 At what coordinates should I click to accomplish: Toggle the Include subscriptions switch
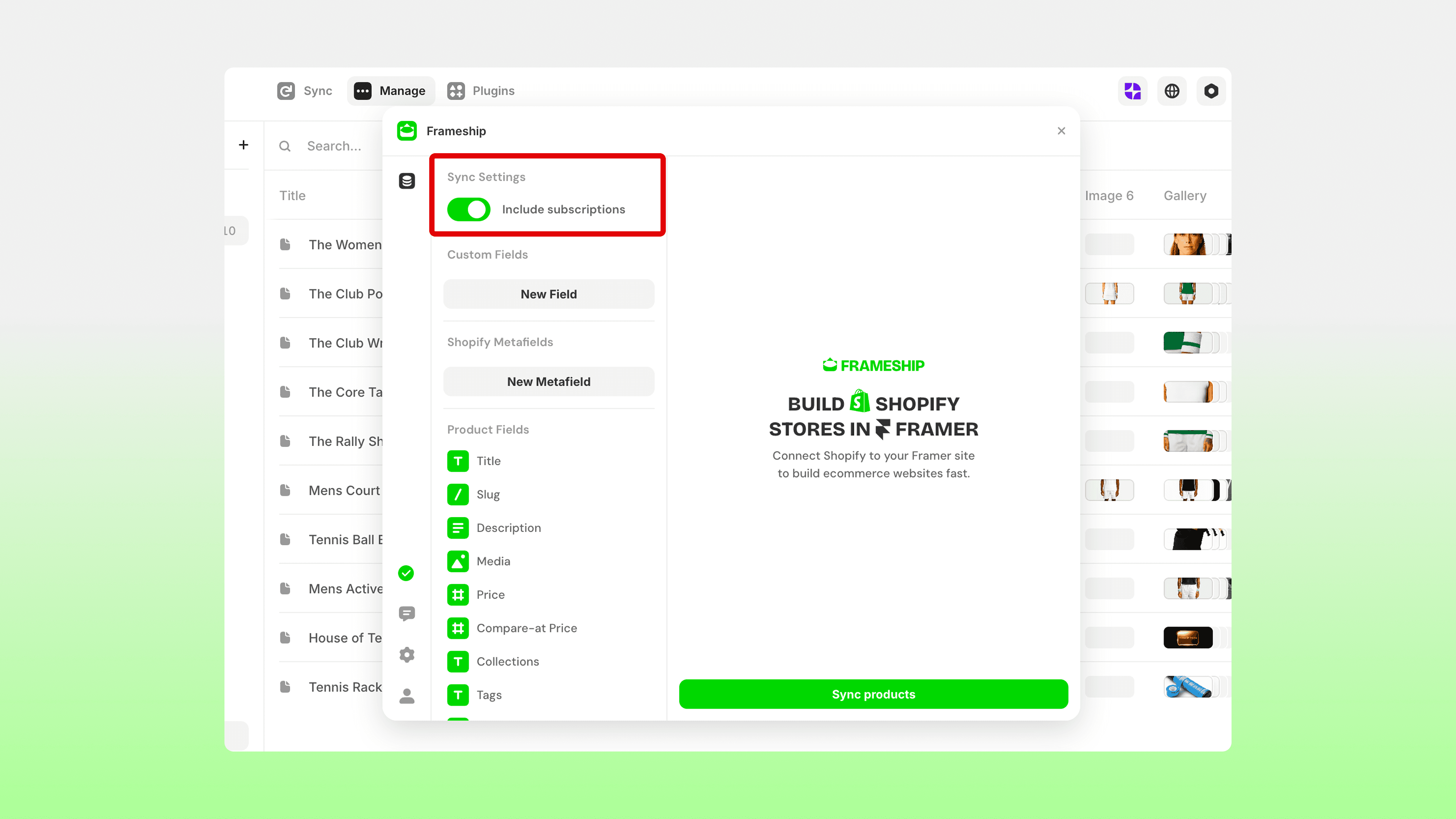pos(469,209)
